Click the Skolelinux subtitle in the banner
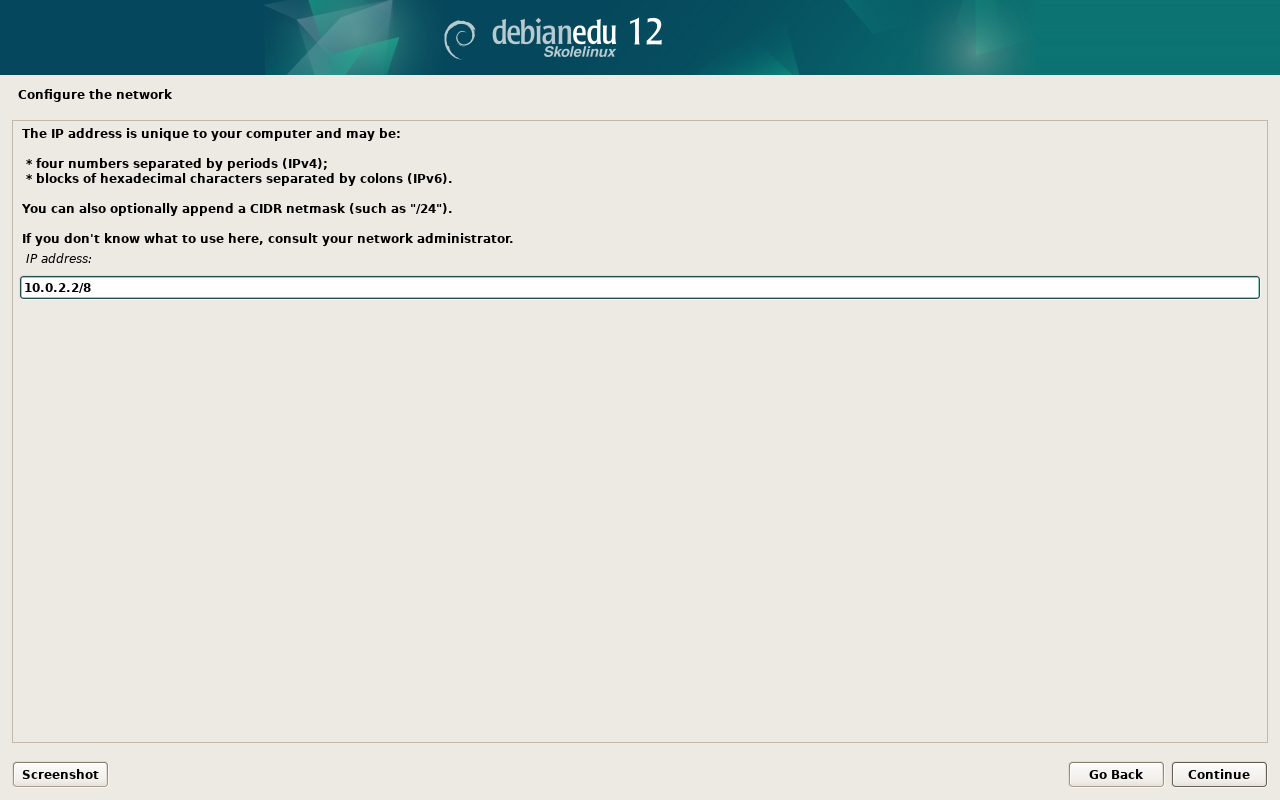The height and width of the screenshot is (800, 1280). pyautogui.click(x=579, y=52)
